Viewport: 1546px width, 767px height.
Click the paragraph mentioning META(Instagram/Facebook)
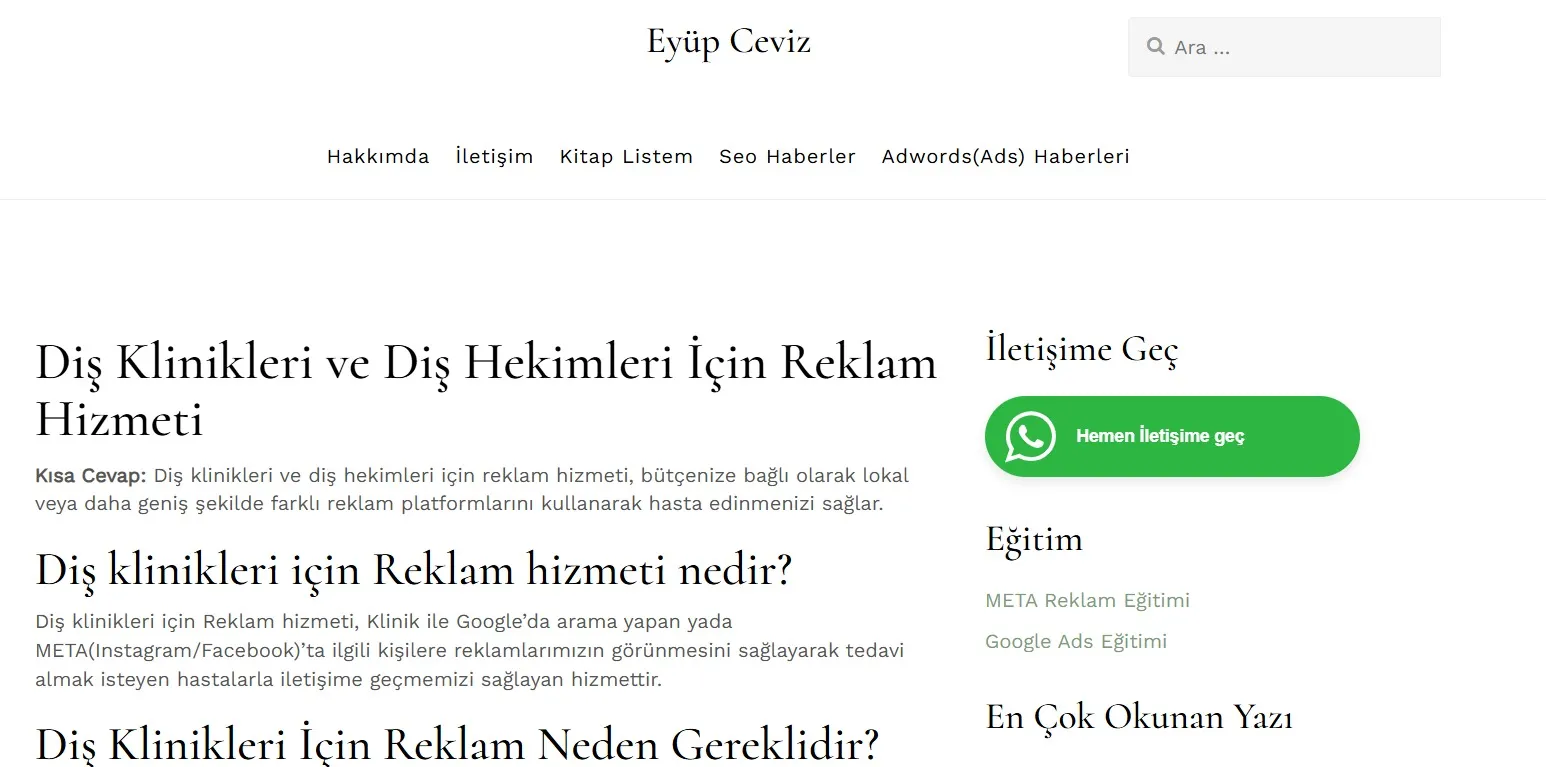470,651
